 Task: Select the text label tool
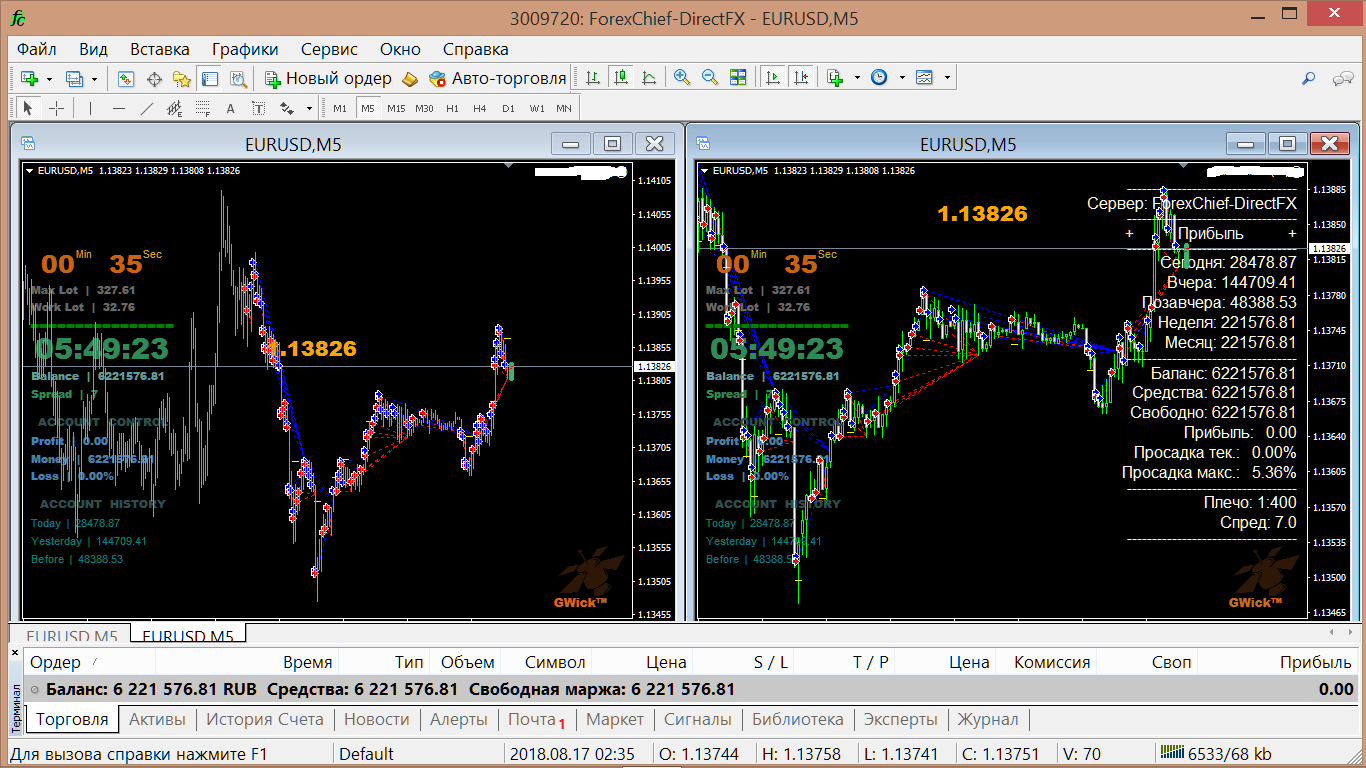(x=258, y=108)
